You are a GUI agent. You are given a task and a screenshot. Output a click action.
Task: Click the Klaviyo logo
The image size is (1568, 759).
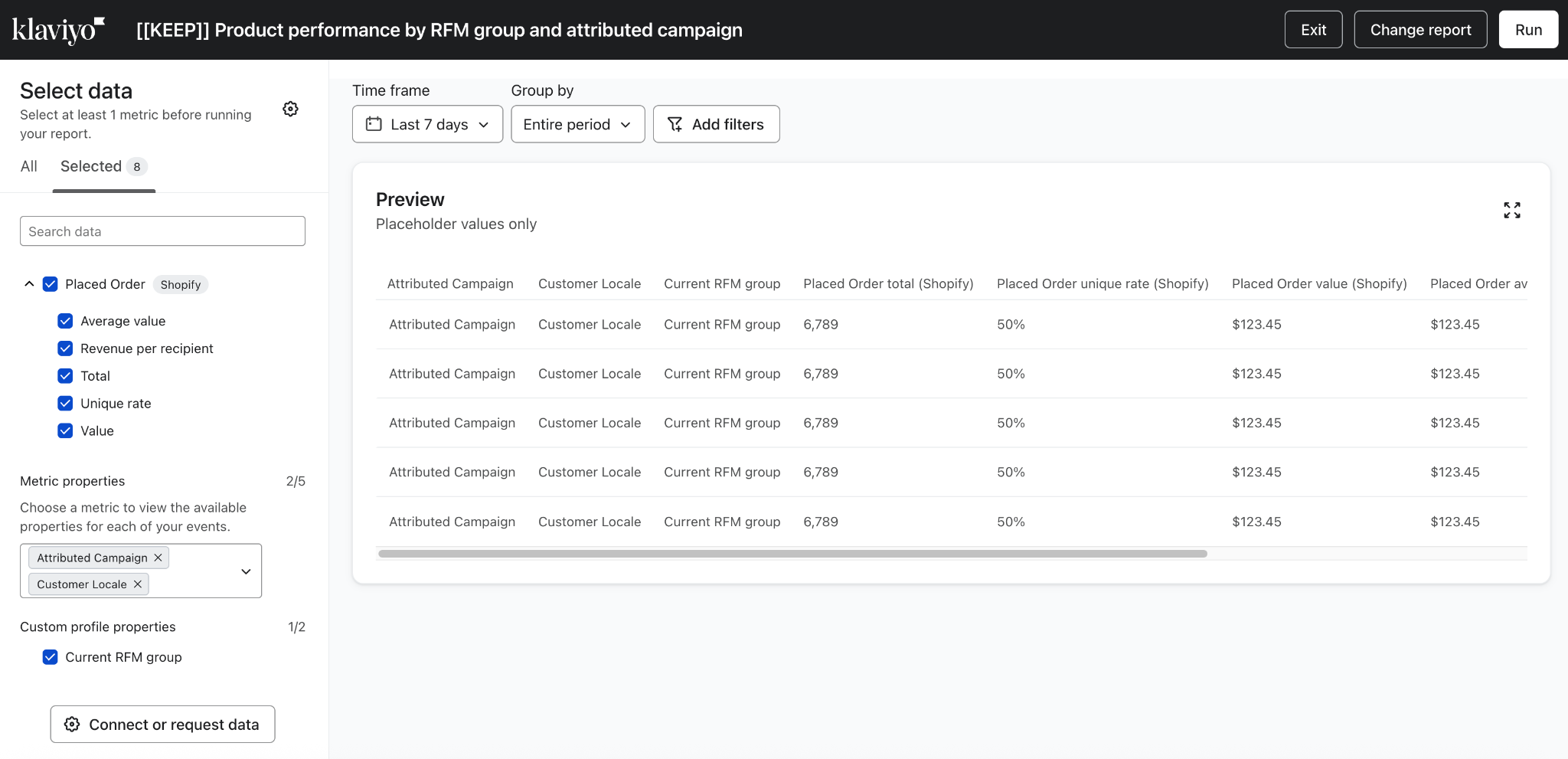click(x=58, y=30)
